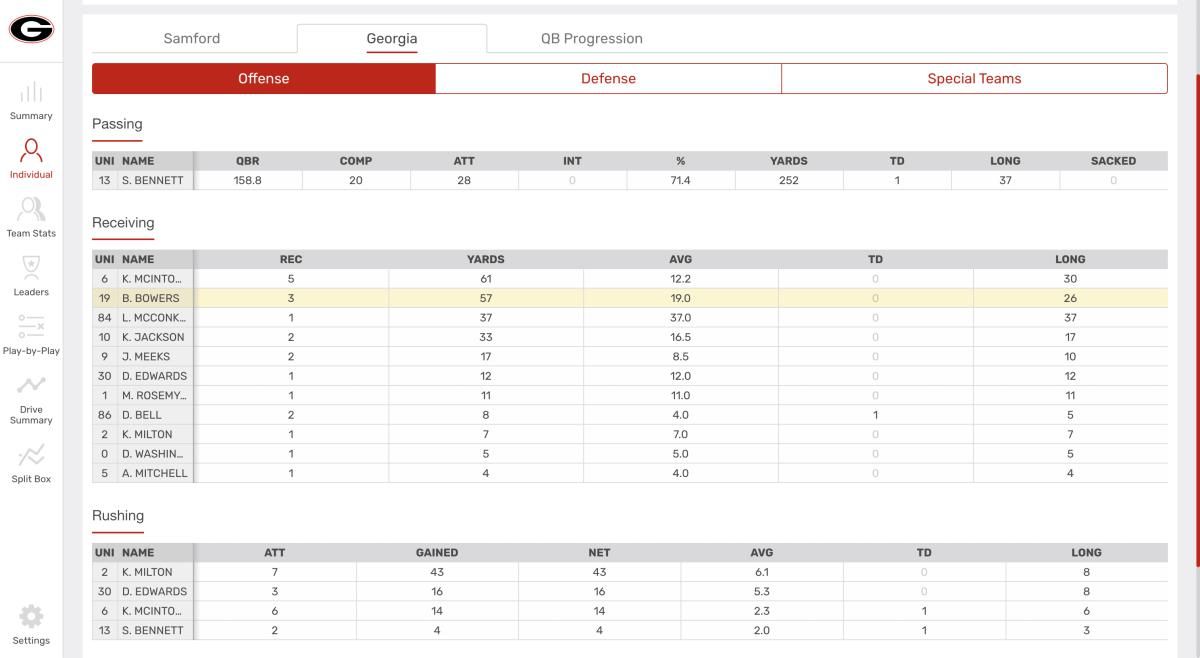Click the GAINED column header in Rushing
The width and height of the screenshot is (1200, 658).
[x=437, y=553]
